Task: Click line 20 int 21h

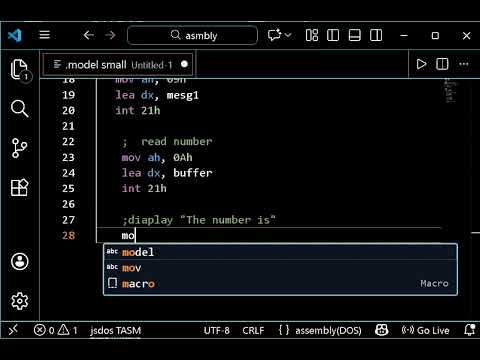Action: (x=138, y=111)
